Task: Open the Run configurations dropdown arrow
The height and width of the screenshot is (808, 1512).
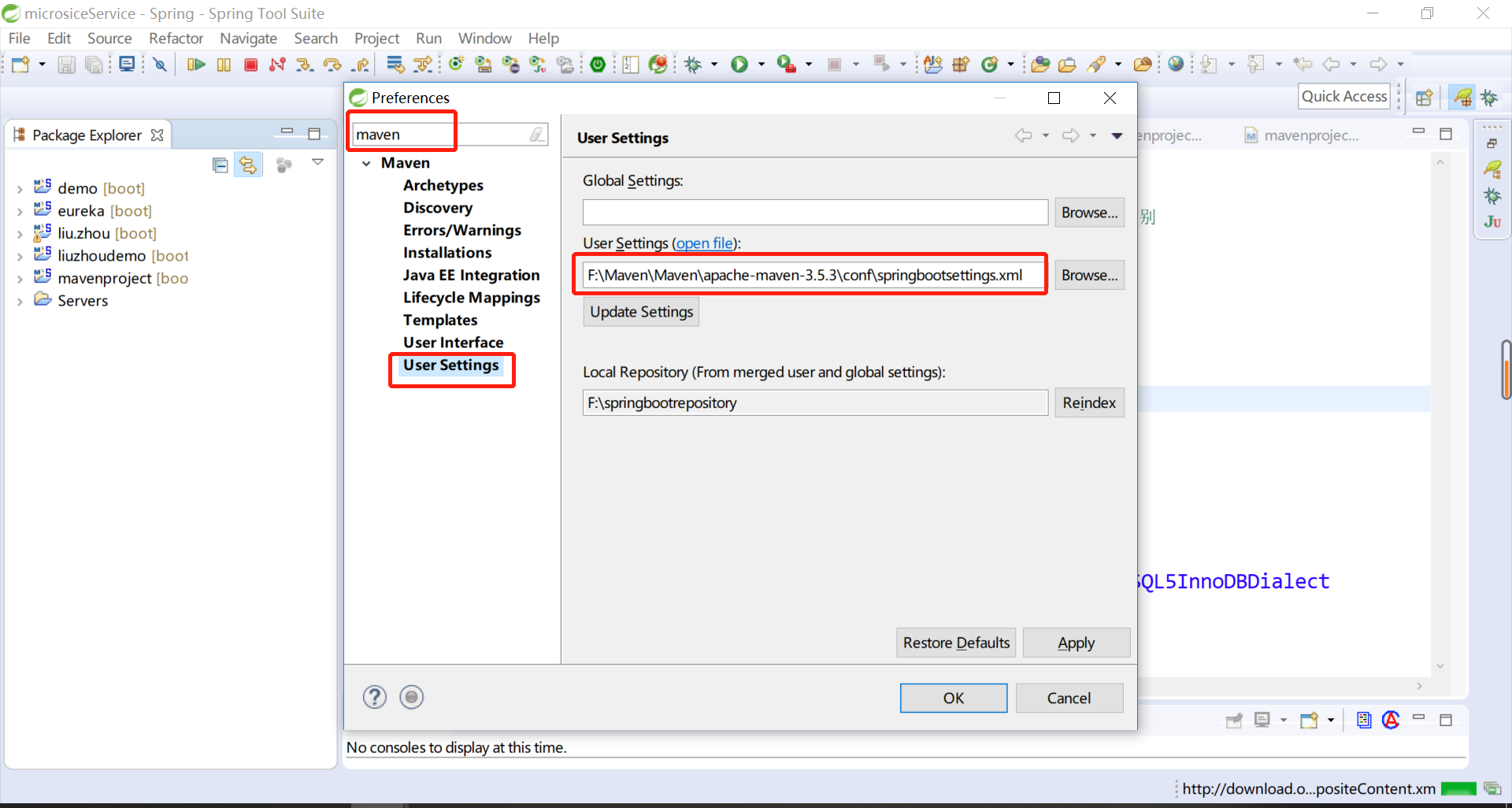Action: tap(762, 65)
